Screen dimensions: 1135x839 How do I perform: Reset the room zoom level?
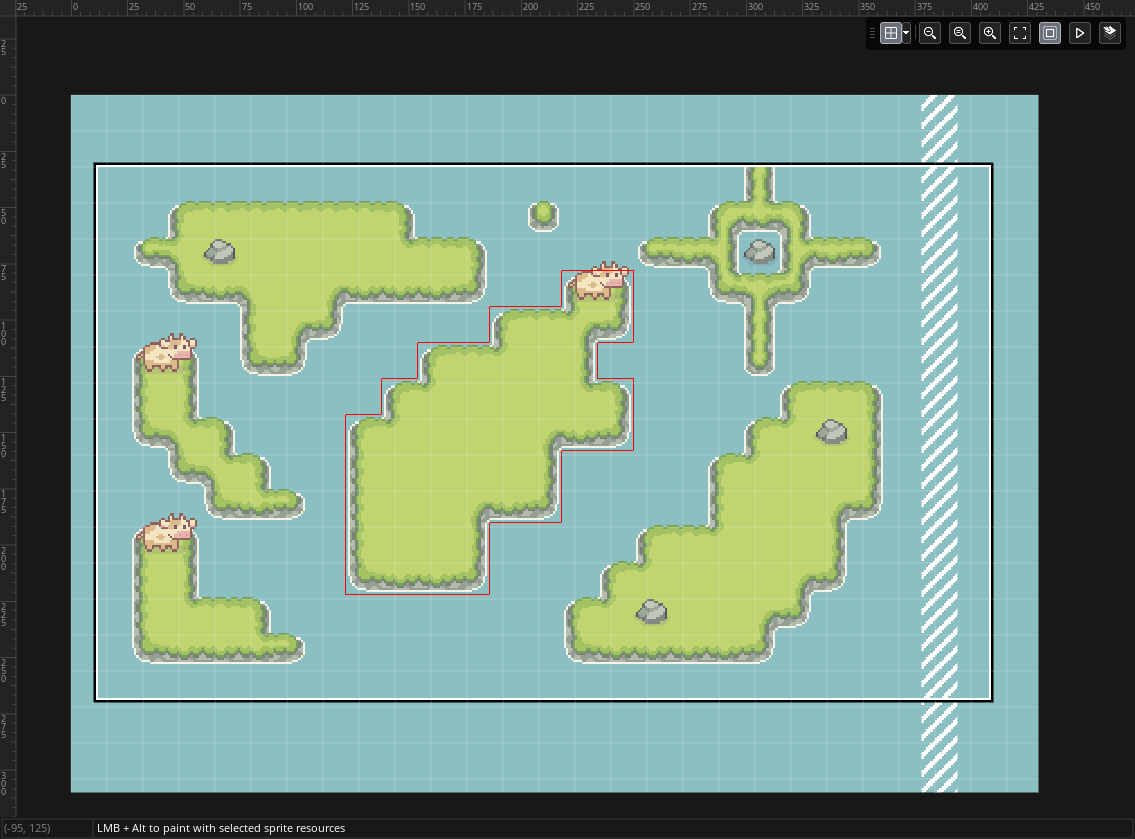[x=960, y=33]
